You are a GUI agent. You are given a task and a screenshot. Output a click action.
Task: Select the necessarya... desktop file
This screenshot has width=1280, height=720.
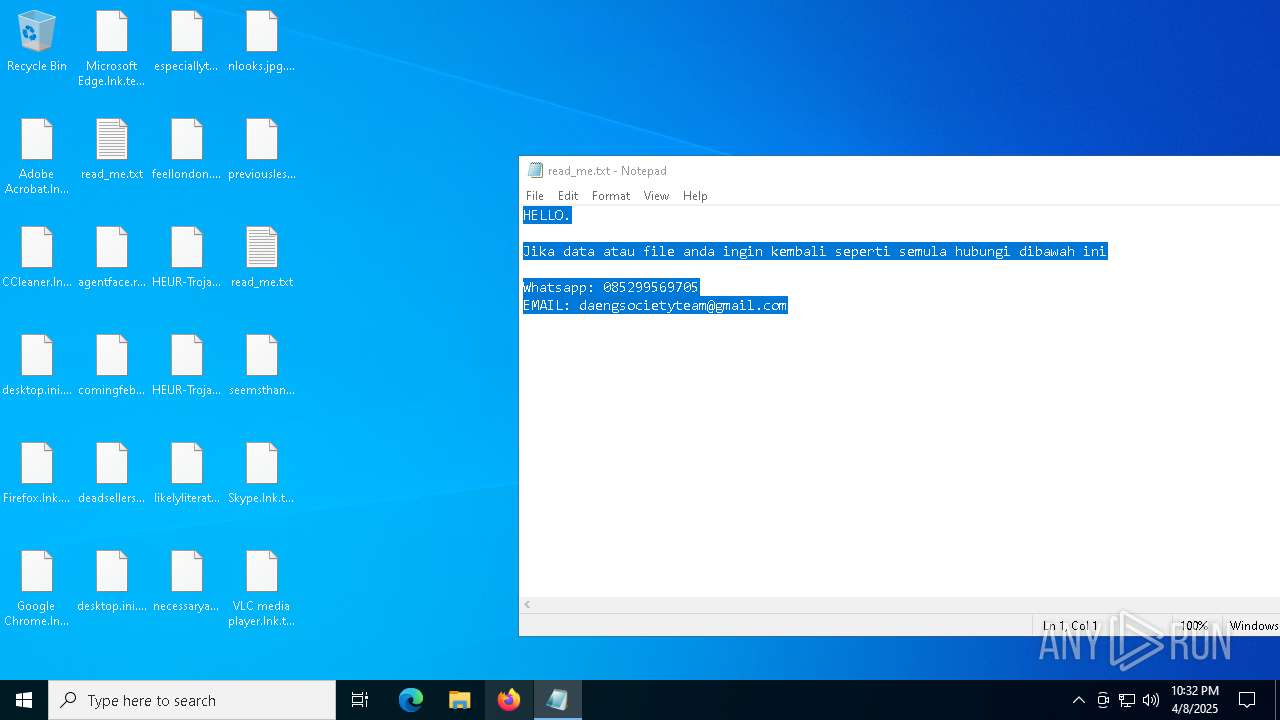coord(186,582)
